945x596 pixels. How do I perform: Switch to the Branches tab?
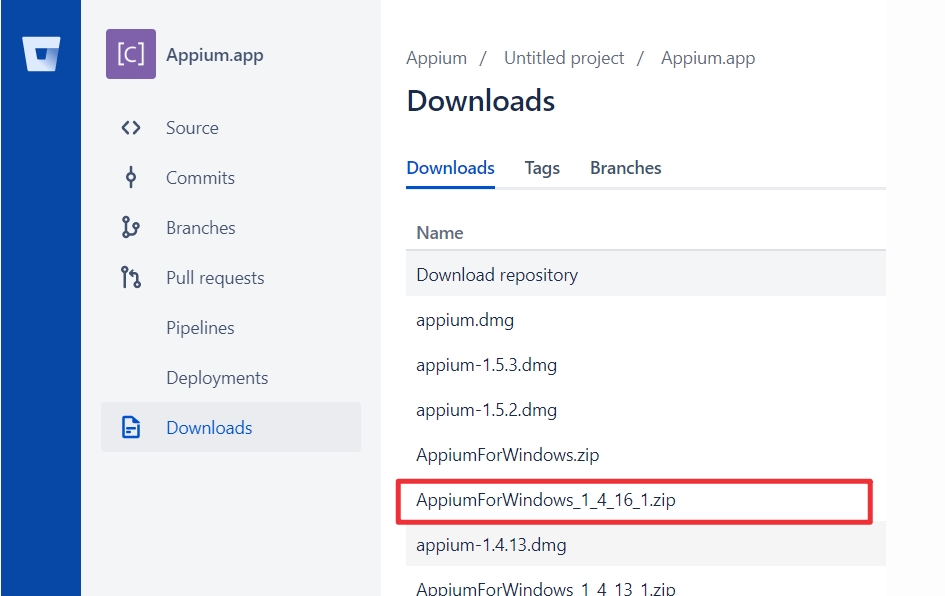(x=626, y=168)
